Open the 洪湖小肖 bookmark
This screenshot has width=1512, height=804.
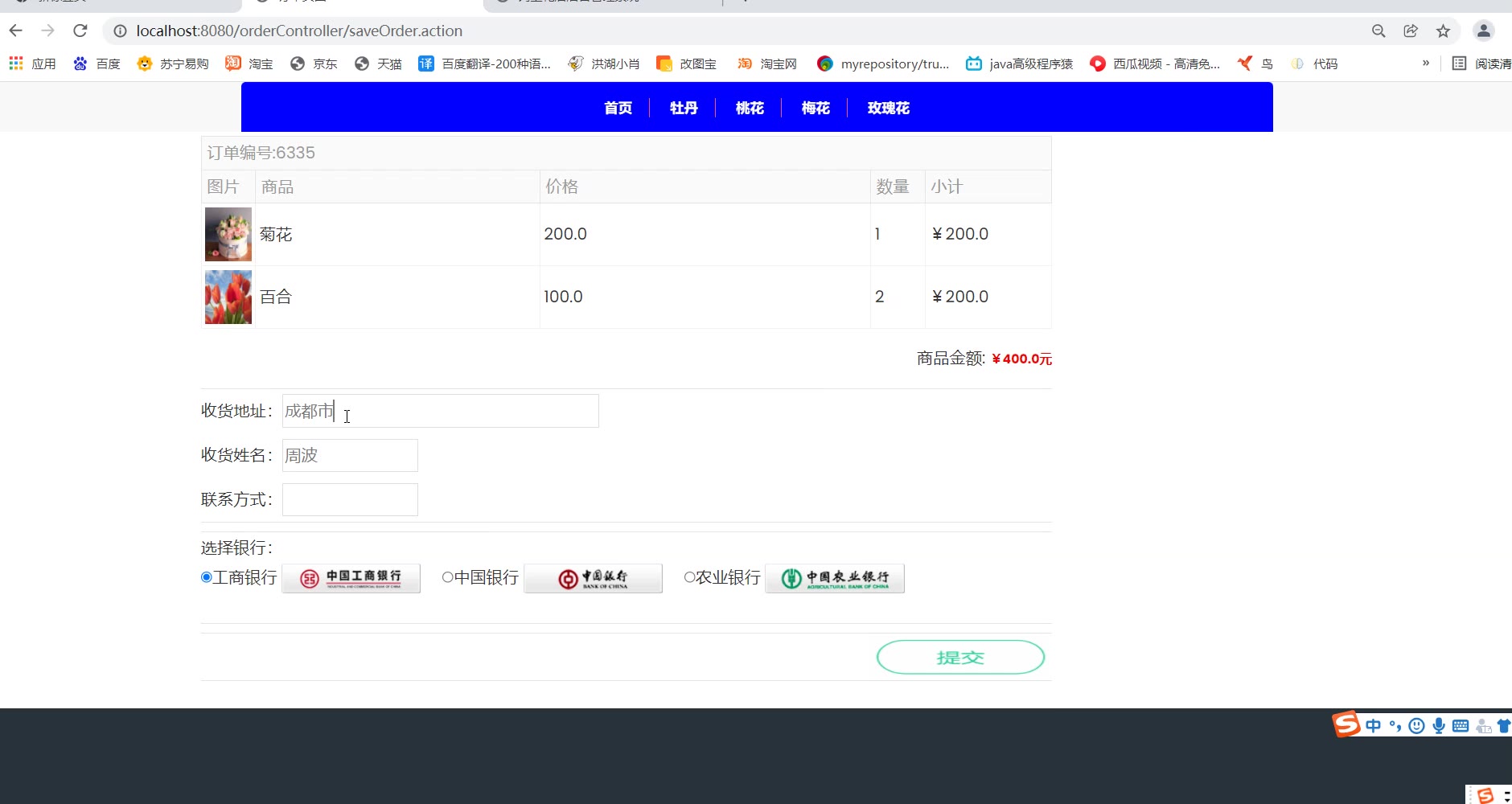point(604,64)
